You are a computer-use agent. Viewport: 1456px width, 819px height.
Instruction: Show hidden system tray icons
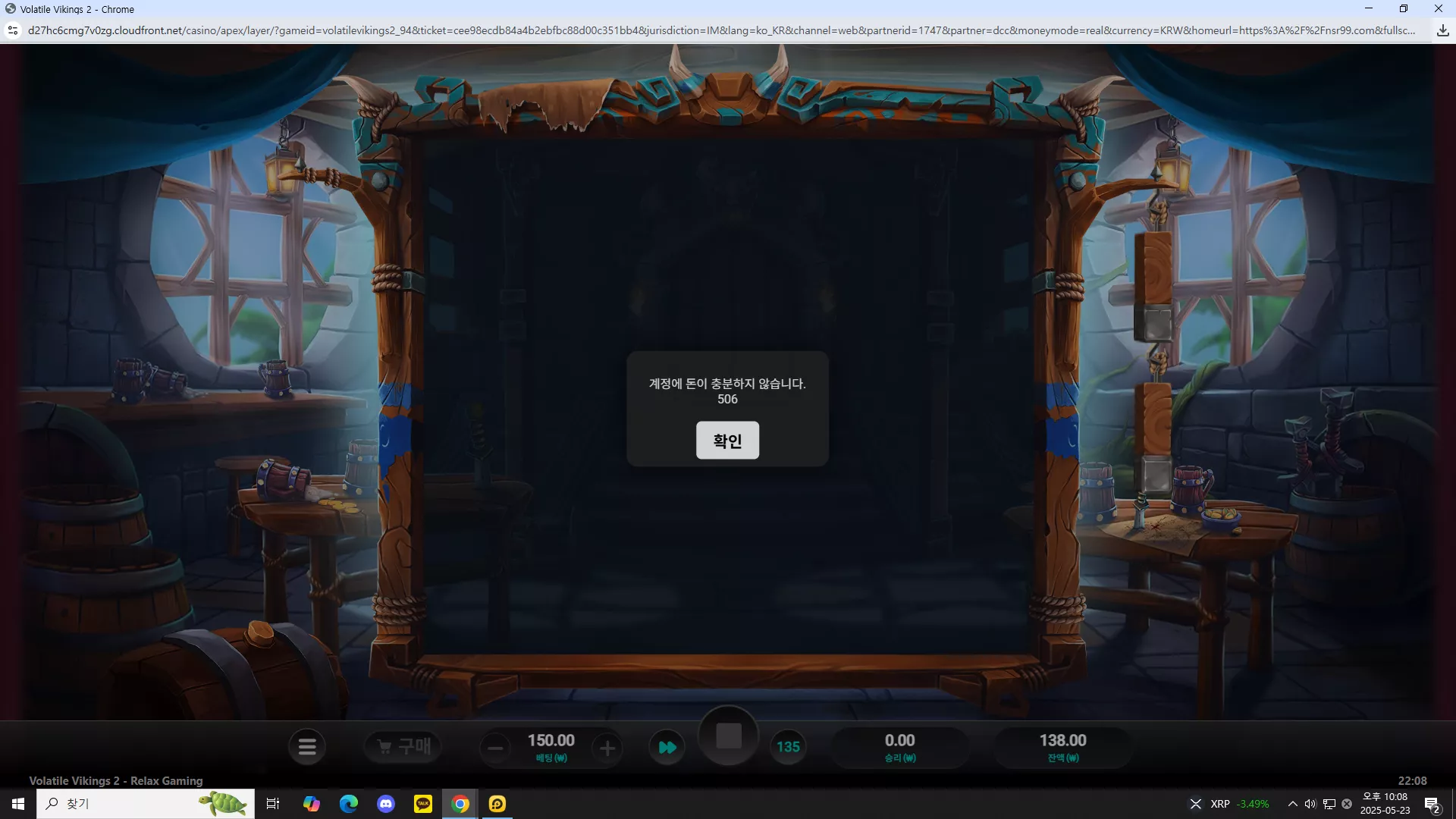tap(1292, 804)
